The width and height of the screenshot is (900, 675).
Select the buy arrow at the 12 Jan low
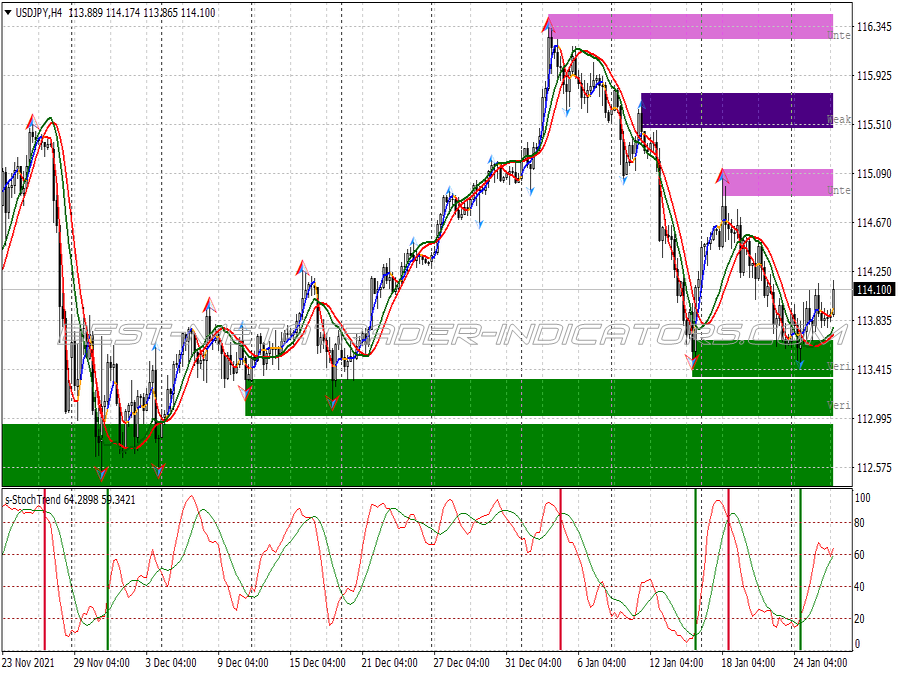coord(692,362)
